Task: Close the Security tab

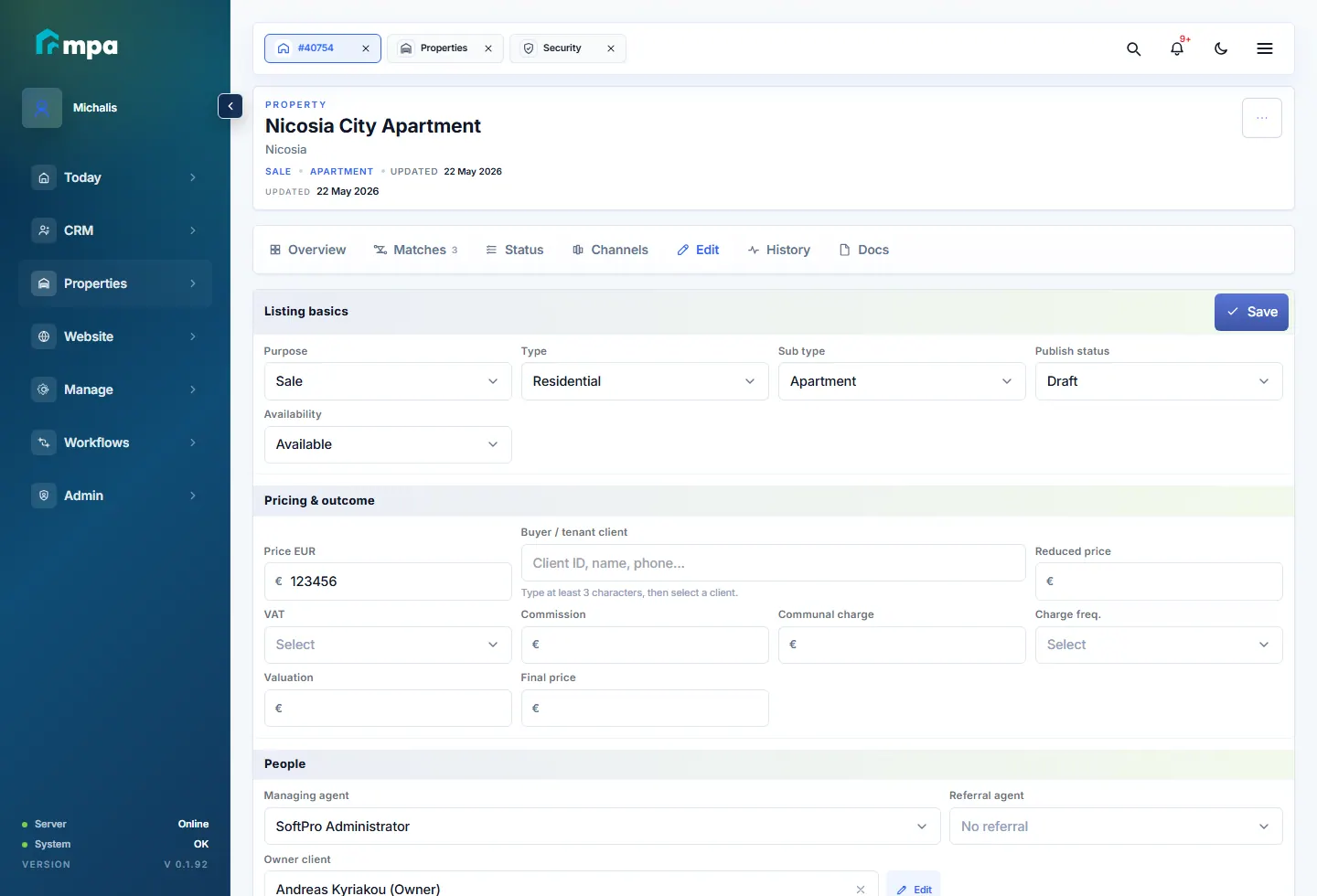Action: coord(611,48)
